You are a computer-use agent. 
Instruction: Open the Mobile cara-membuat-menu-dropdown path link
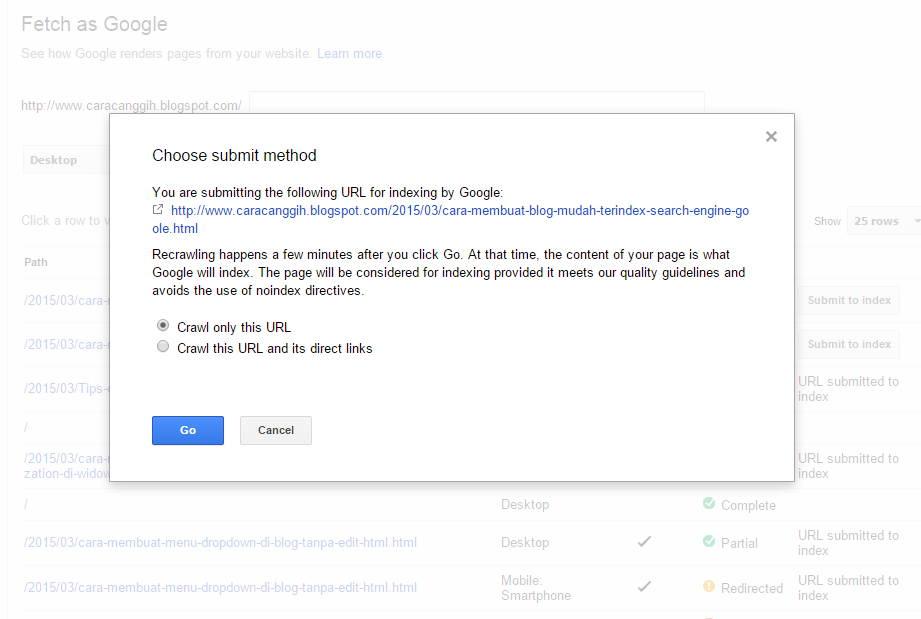click(x=218, y=587)
